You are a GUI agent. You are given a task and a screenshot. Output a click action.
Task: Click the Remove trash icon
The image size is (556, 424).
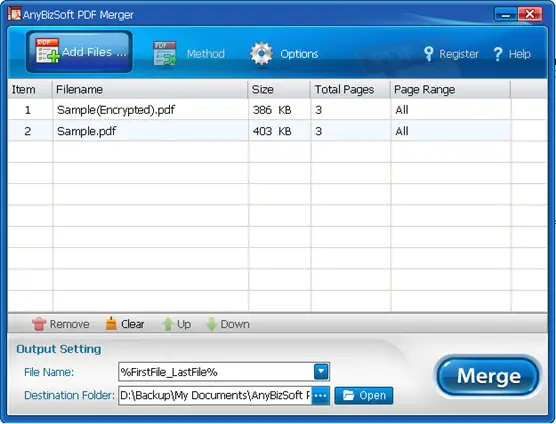pos(39,324)
